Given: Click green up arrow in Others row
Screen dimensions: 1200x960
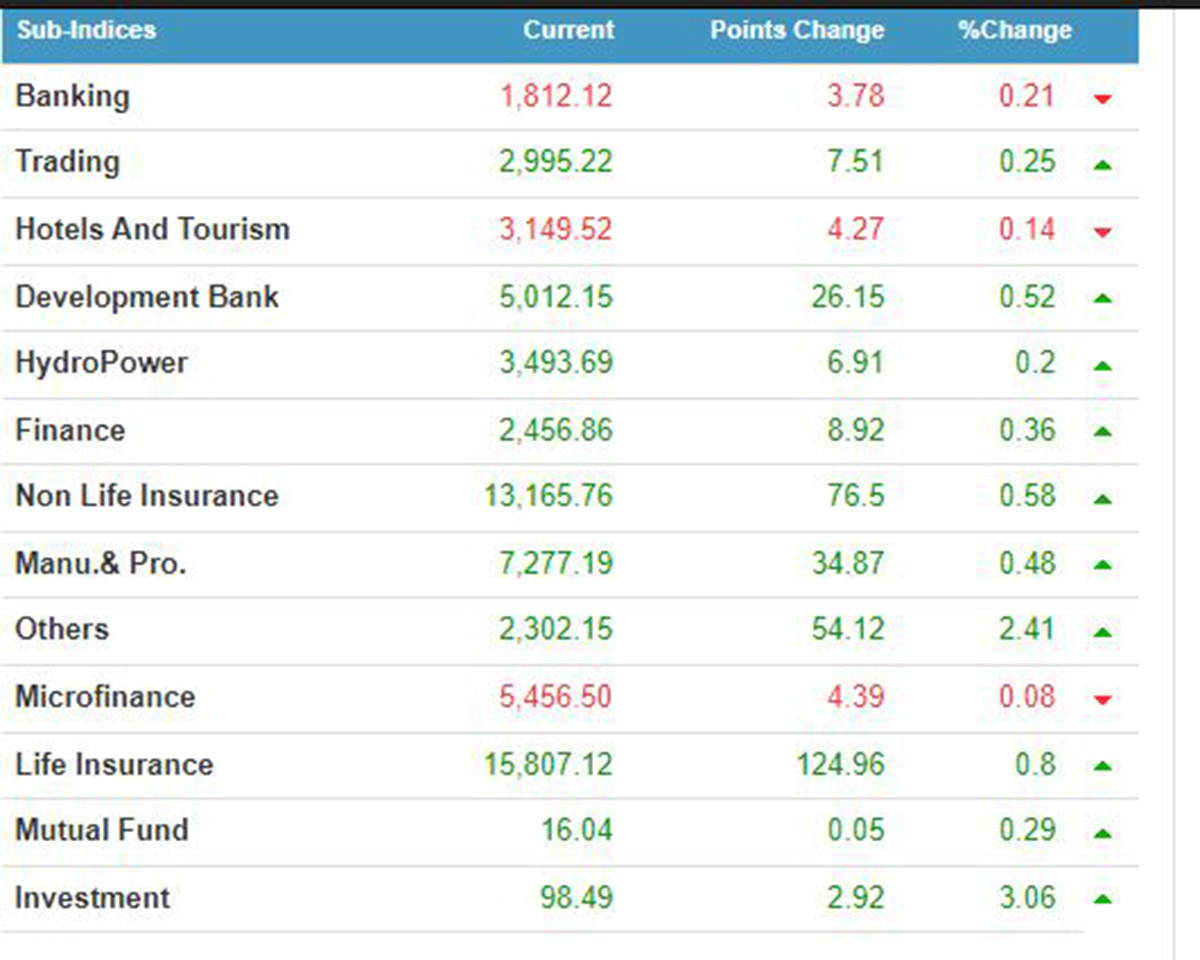Looking at the screenshot, I should 1103,632.
